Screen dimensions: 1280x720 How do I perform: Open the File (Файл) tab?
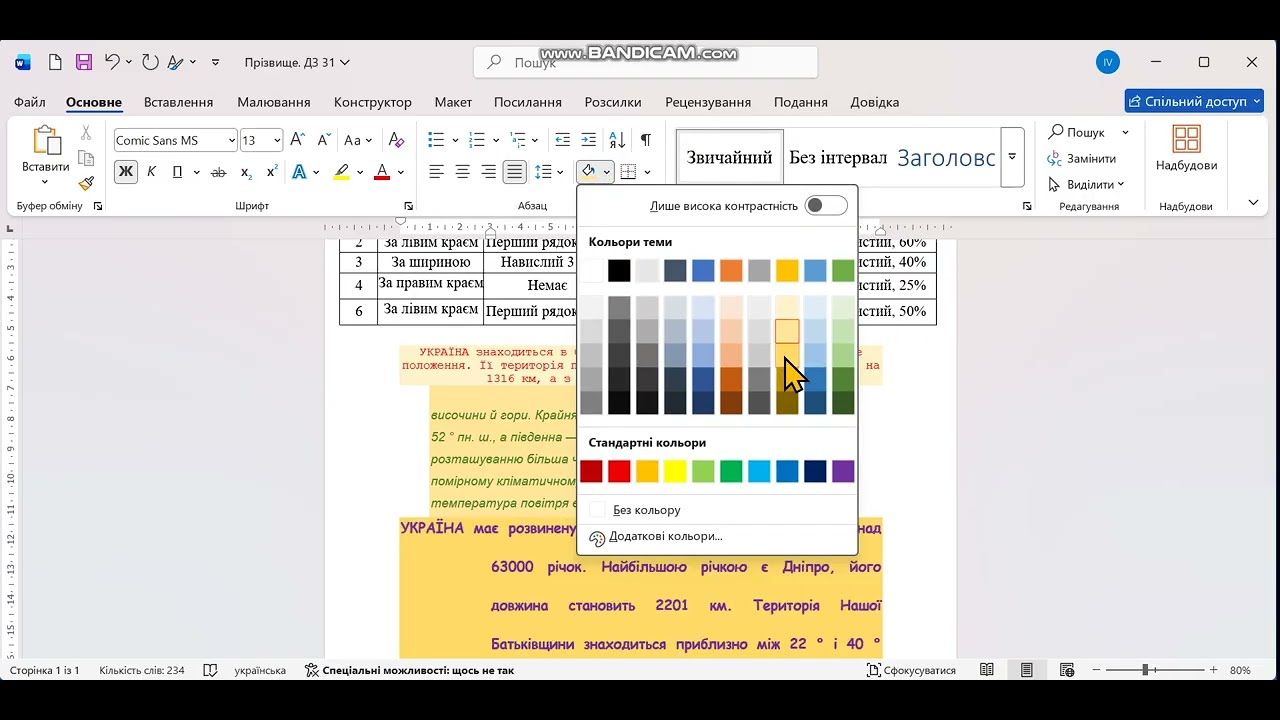coord(30,102)
